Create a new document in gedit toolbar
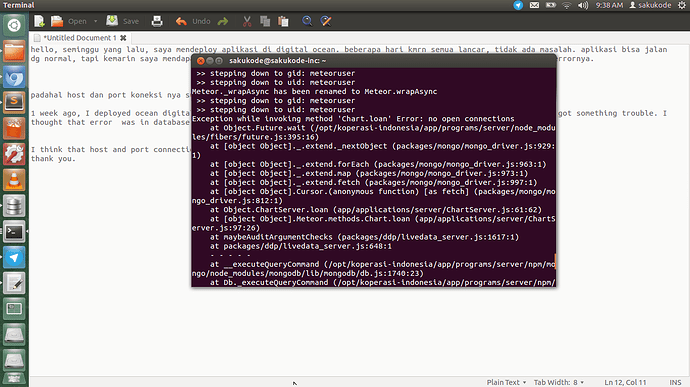Viewport: 690px width, 387px height. [x=39, y=21]
